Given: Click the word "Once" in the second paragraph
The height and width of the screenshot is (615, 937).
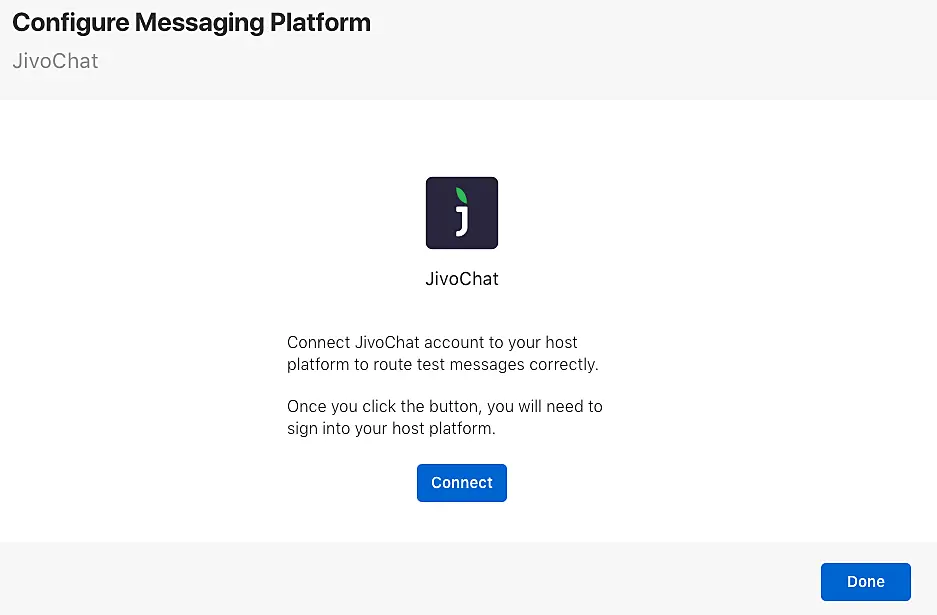Looking at the screenshot, I should tap(305, 407).
